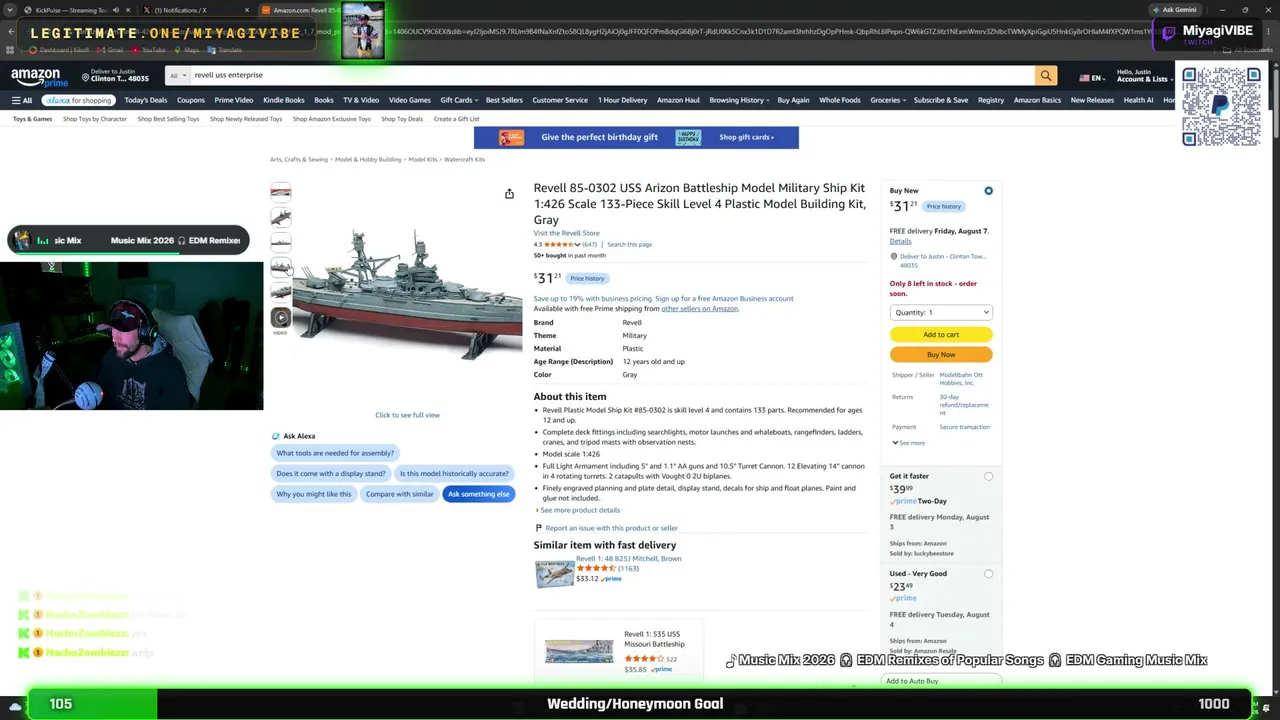
Task: Open the EN language selector
Action: (1091, 78)
